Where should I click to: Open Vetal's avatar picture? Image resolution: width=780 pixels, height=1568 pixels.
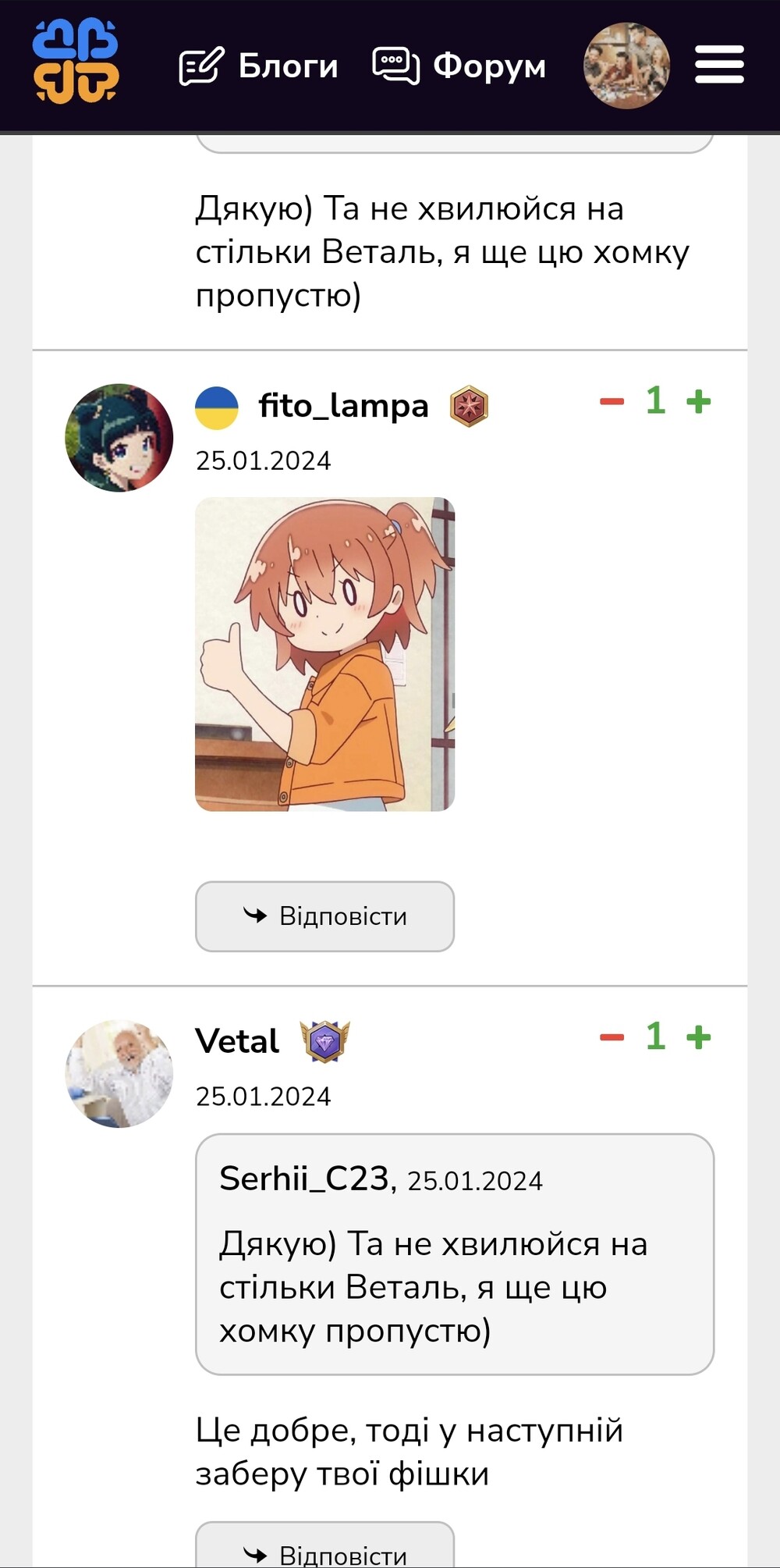coord(119,1073)
